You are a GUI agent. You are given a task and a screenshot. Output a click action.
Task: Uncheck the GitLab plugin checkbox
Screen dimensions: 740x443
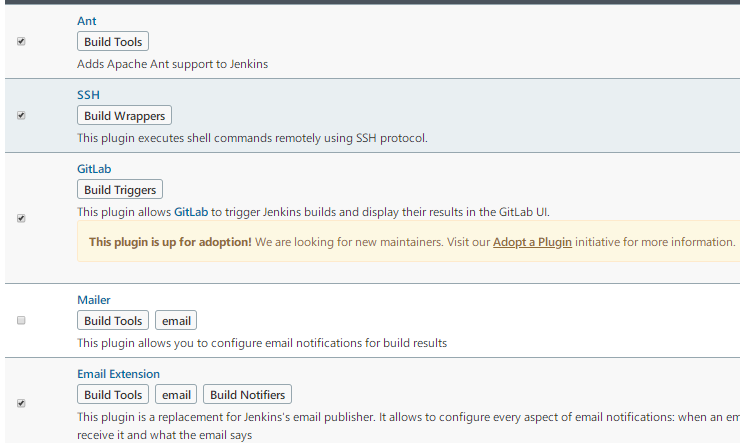click(21, 218)
